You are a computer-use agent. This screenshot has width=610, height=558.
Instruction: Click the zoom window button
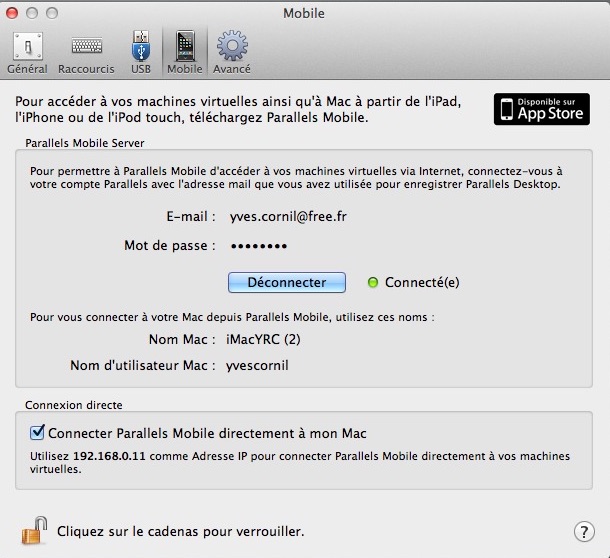(52, 13)
